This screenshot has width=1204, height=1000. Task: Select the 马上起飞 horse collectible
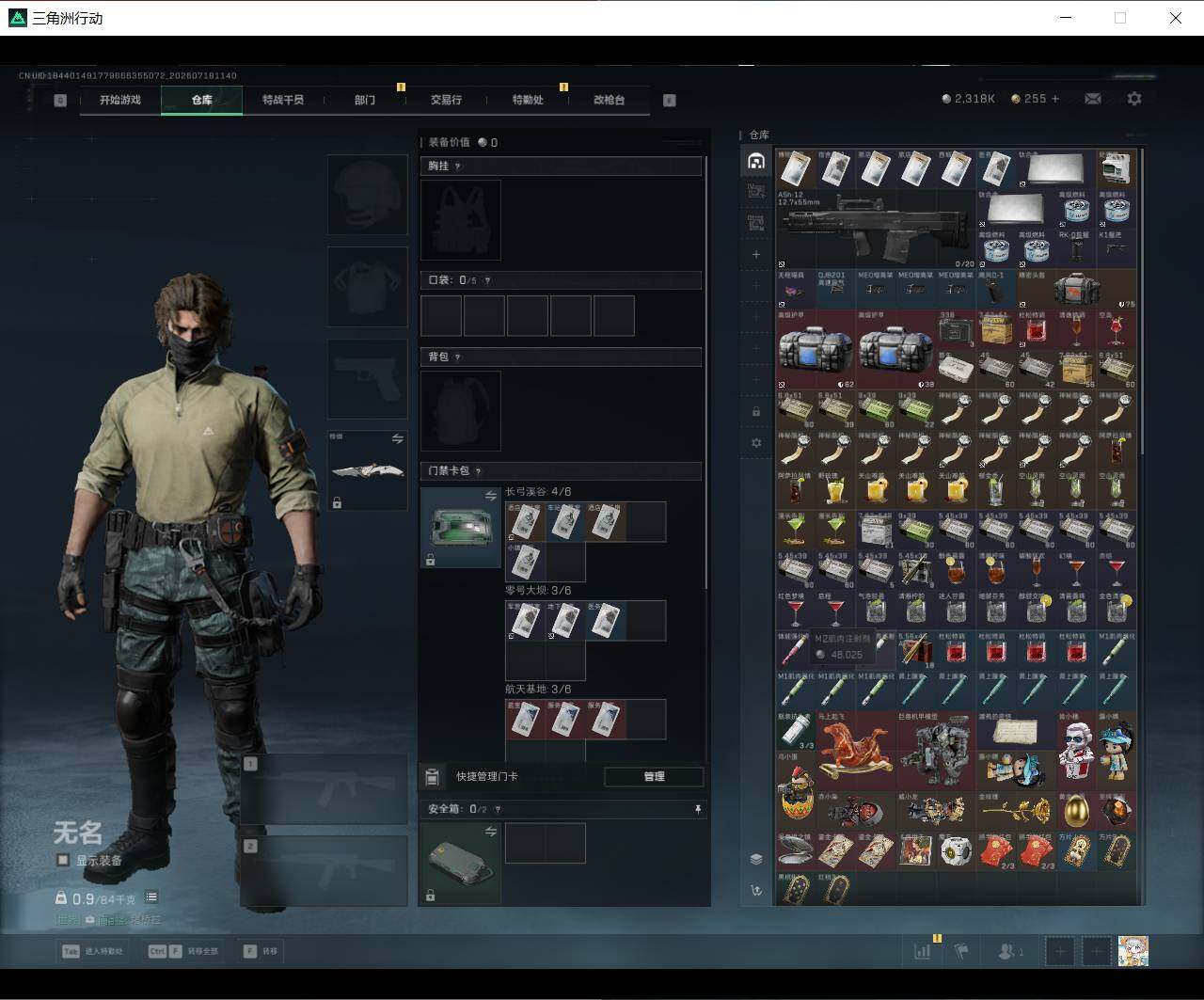tap(856, 750)
